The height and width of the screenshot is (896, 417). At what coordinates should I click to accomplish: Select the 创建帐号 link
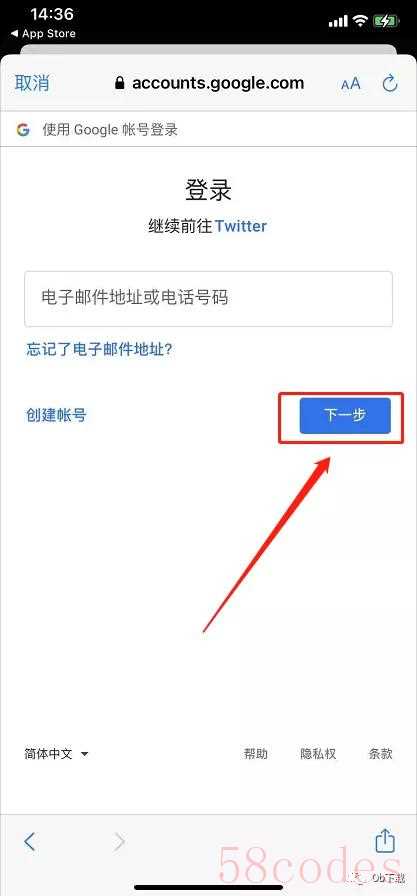(56, 415)
